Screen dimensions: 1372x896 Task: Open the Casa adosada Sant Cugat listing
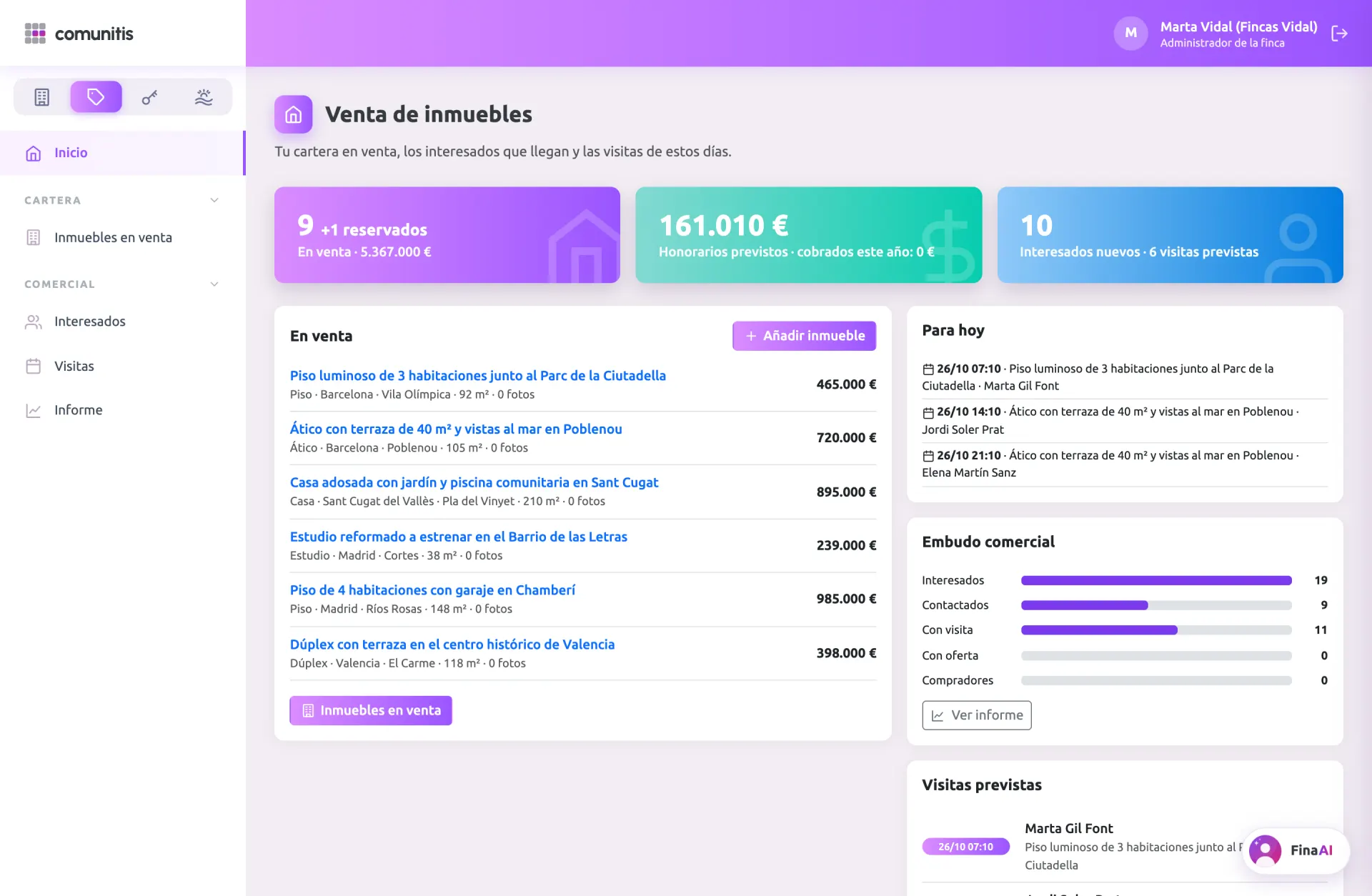coord(474,483)
